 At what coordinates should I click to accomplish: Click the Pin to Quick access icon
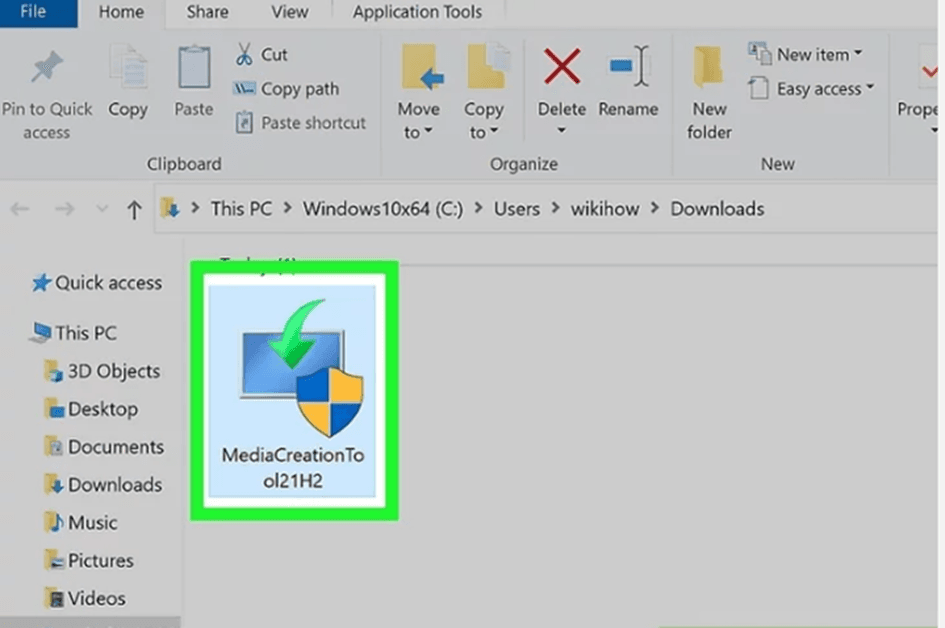46,68
